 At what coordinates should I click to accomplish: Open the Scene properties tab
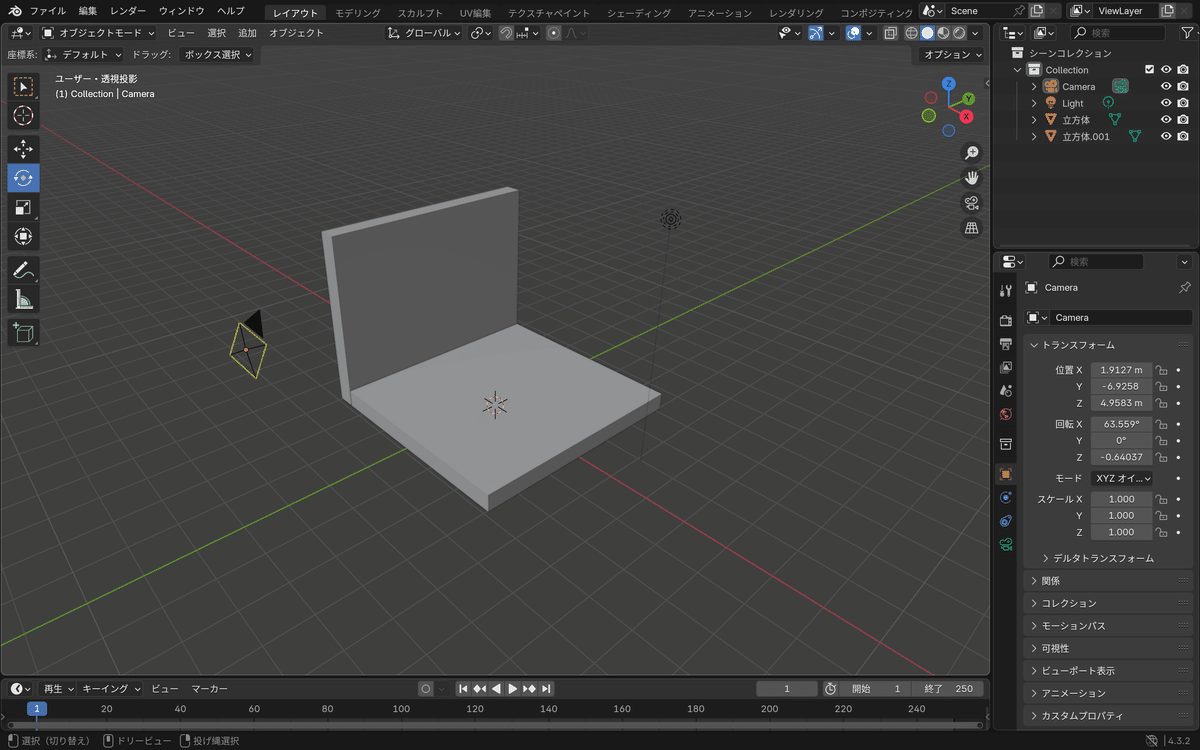tap(1006, 390)
